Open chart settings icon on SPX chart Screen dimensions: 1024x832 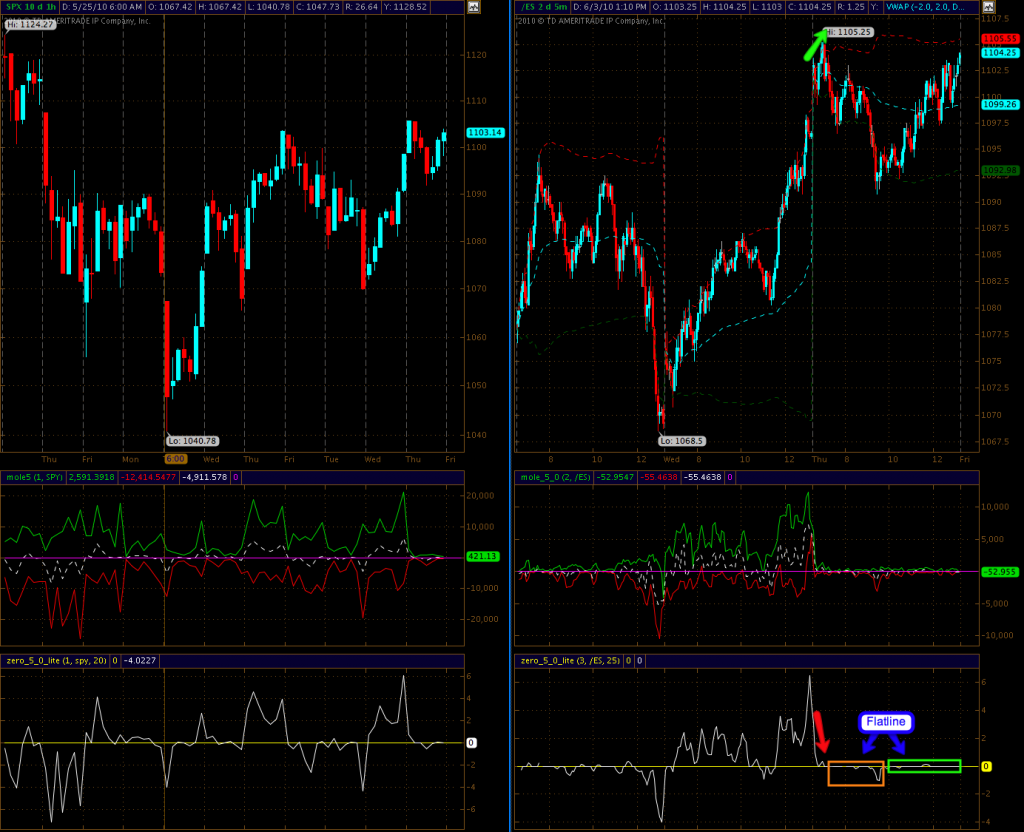(x=473, y=7)
